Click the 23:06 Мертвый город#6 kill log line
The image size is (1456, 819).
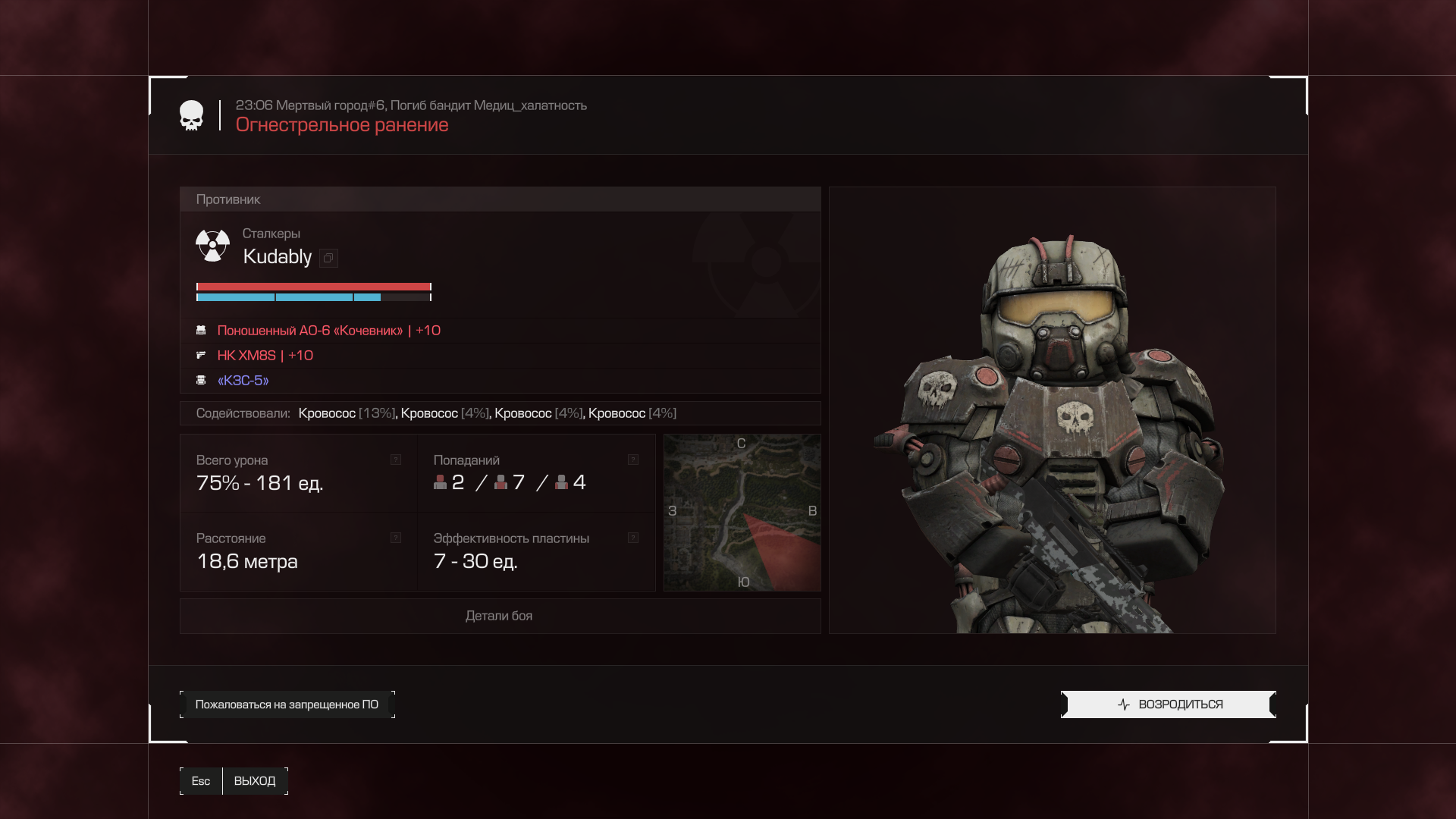point(411,105)
